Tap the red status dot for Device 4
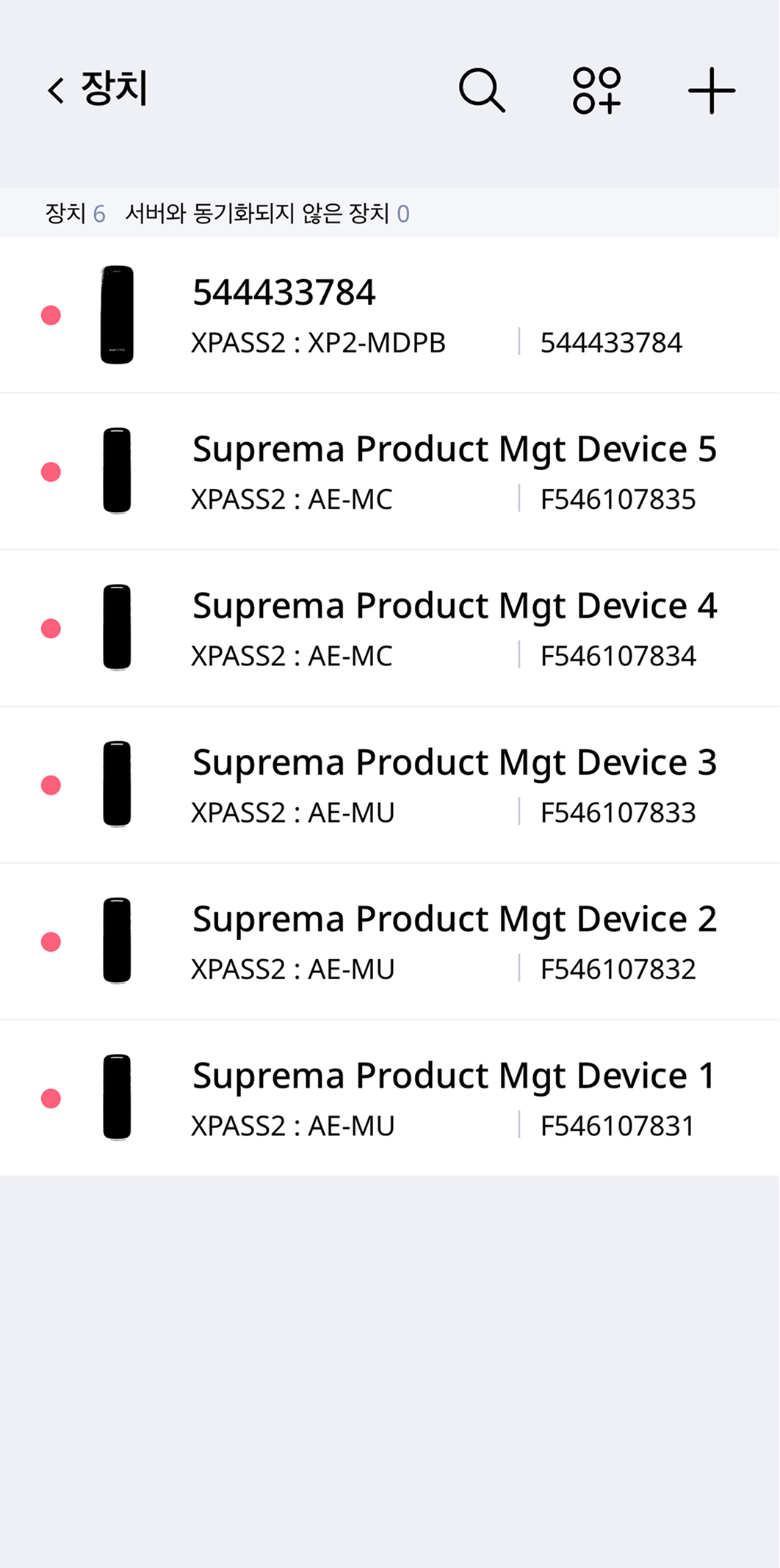 tap(51, 629)
